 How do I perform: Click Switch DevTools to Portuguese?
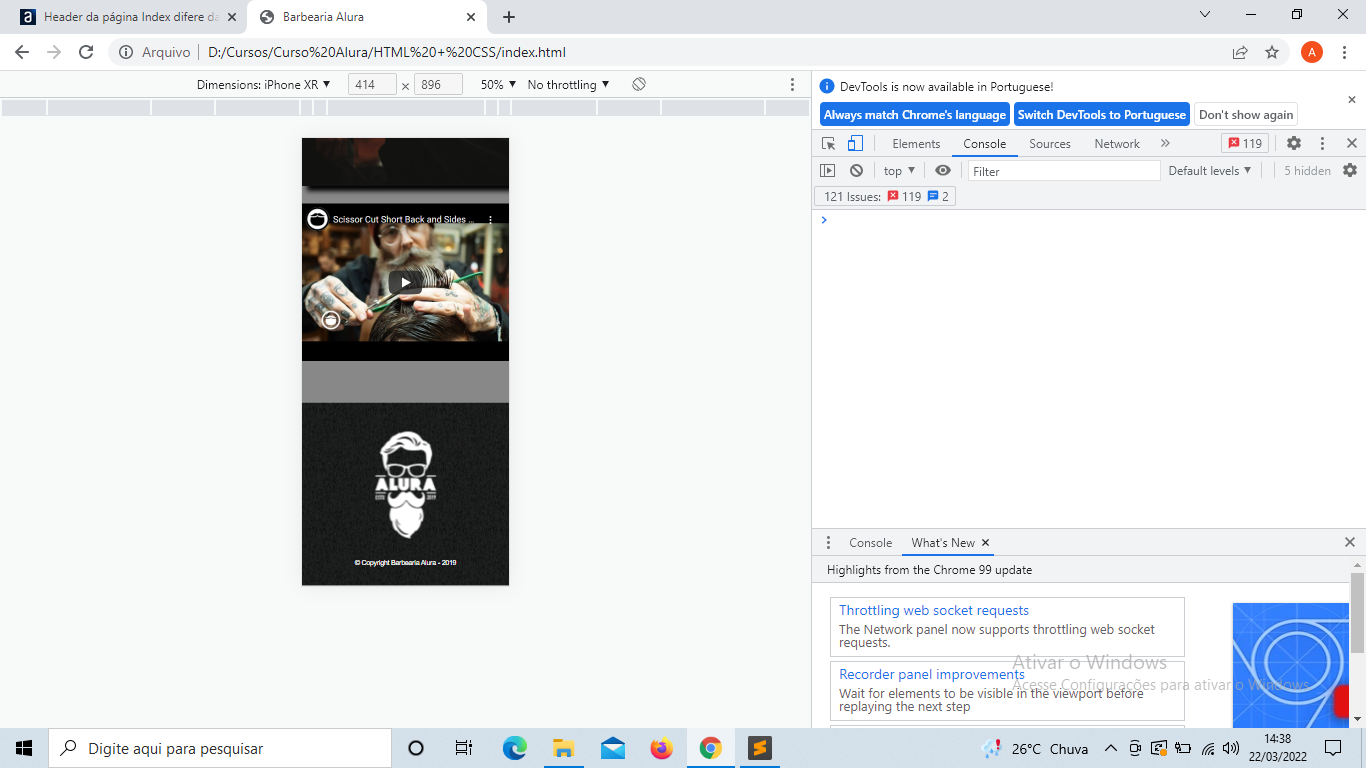(1102, 115)
